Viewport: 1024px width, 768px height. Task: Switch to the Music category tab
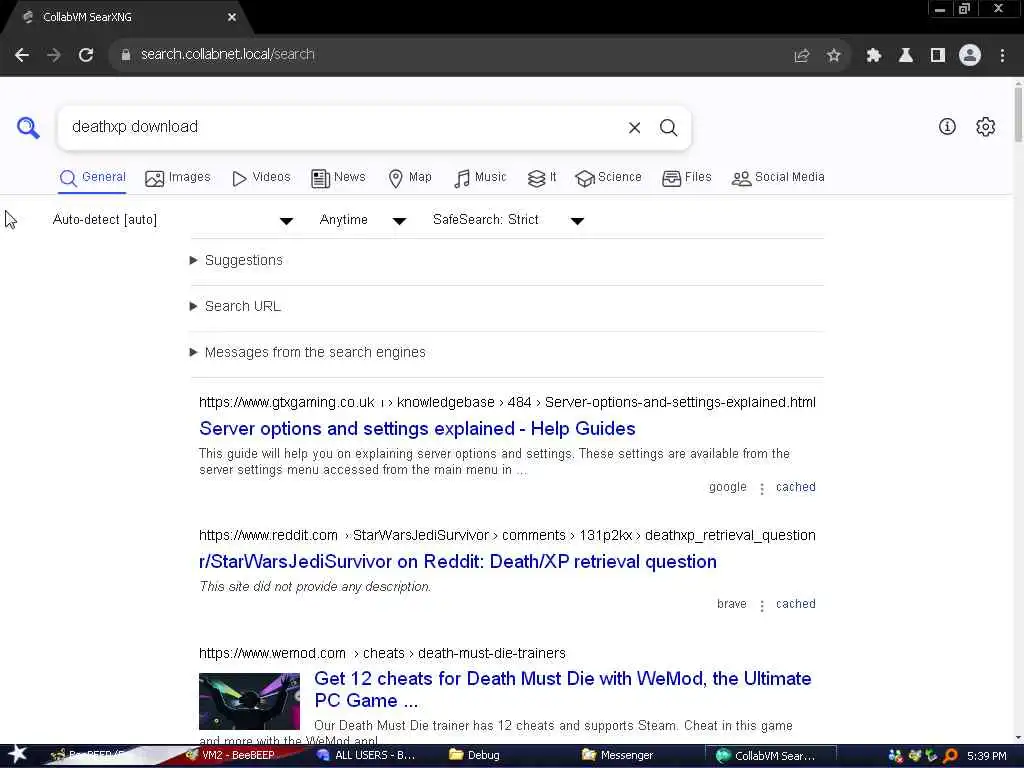click(480, 178)
